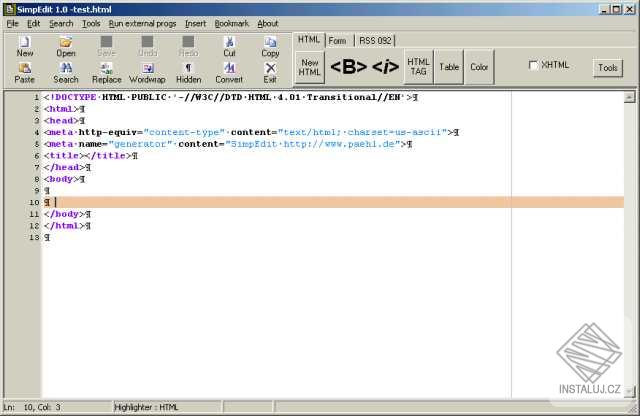Click the </head> tag on line 7
This screenshot has width=640, height=416.
pyautogui.click(x=64, y=167)
